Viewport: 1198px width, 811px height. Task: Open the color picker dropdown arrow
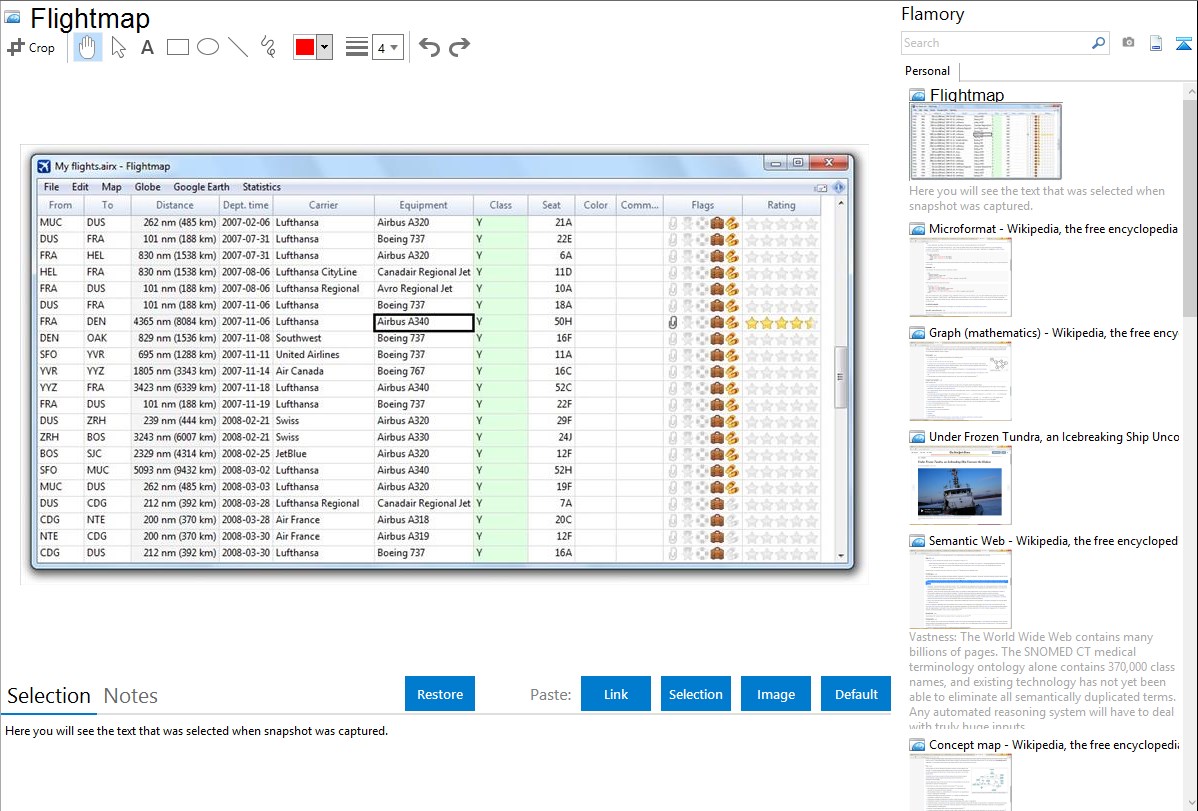324,47
